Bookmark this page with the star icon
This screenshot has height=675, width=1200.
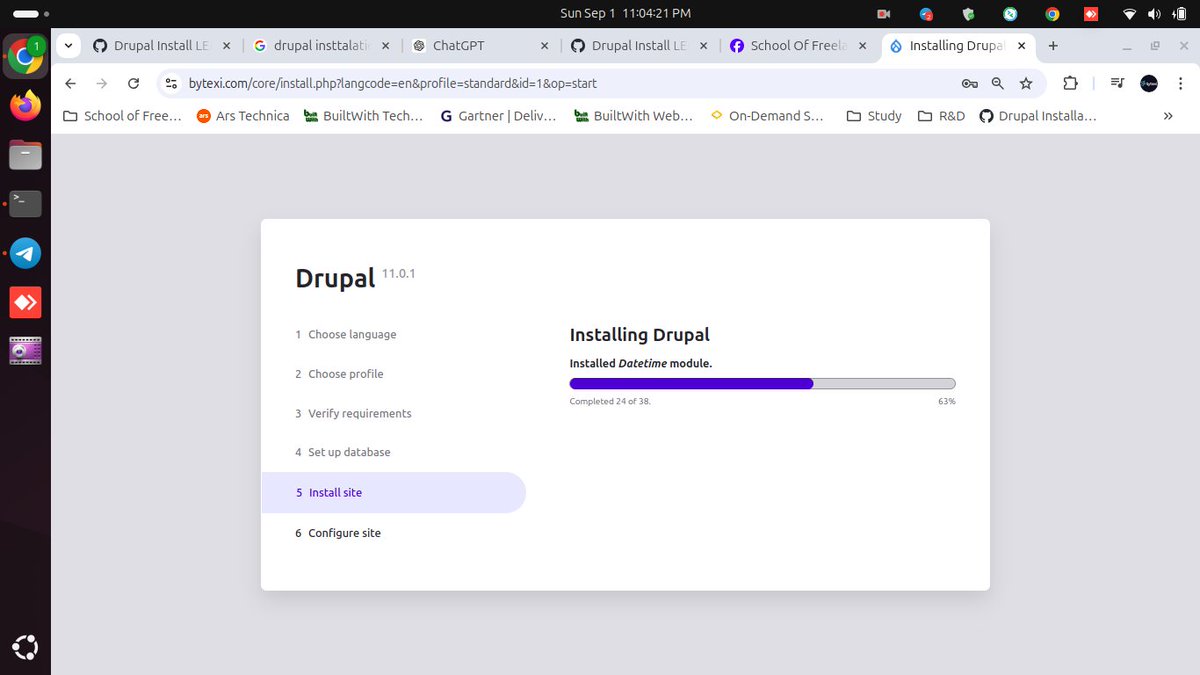pos(1026,84)
